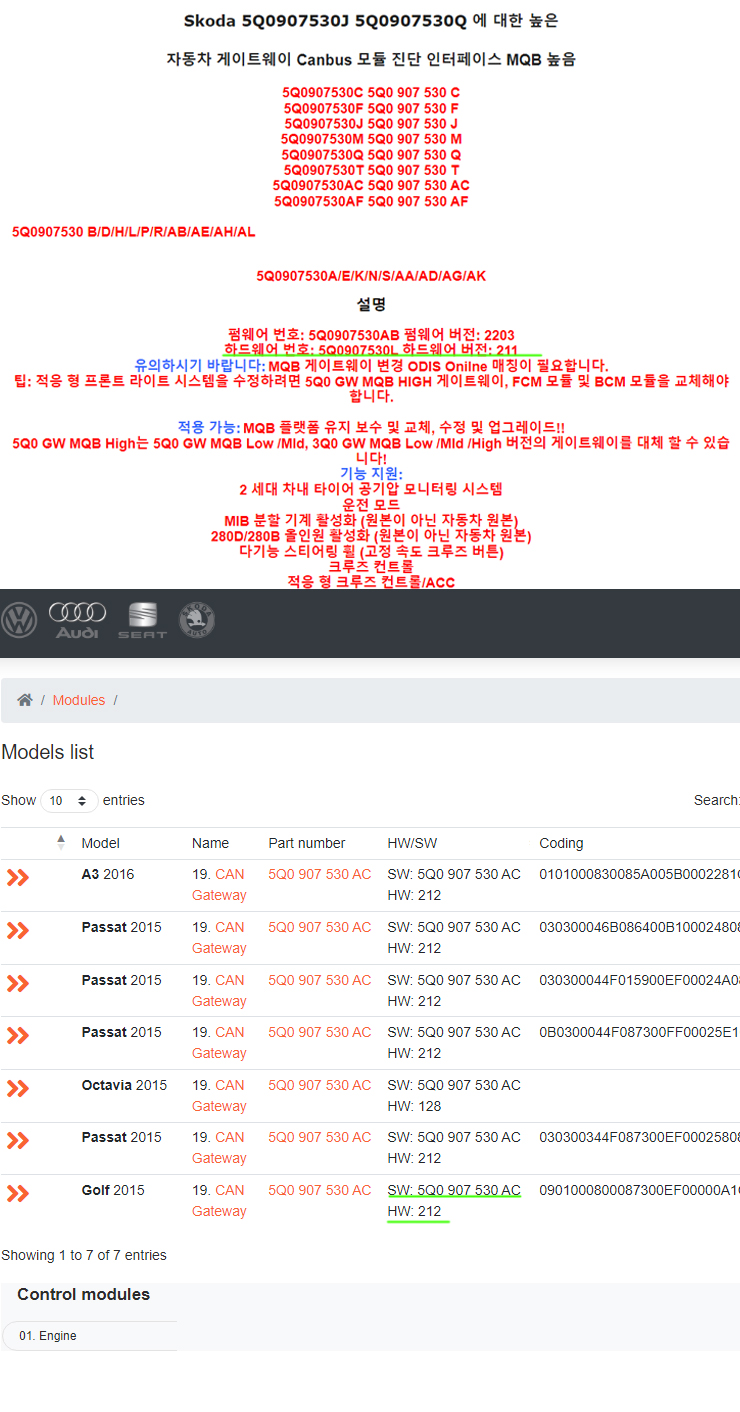Sort table by the first column arrows

click(x=61, y=842)
